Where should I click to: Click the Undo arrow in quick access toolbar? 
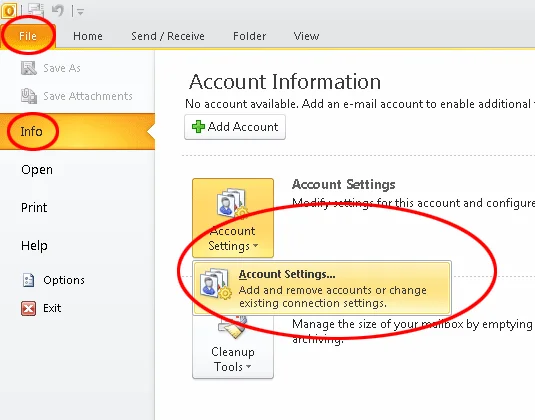click(58, 10)
